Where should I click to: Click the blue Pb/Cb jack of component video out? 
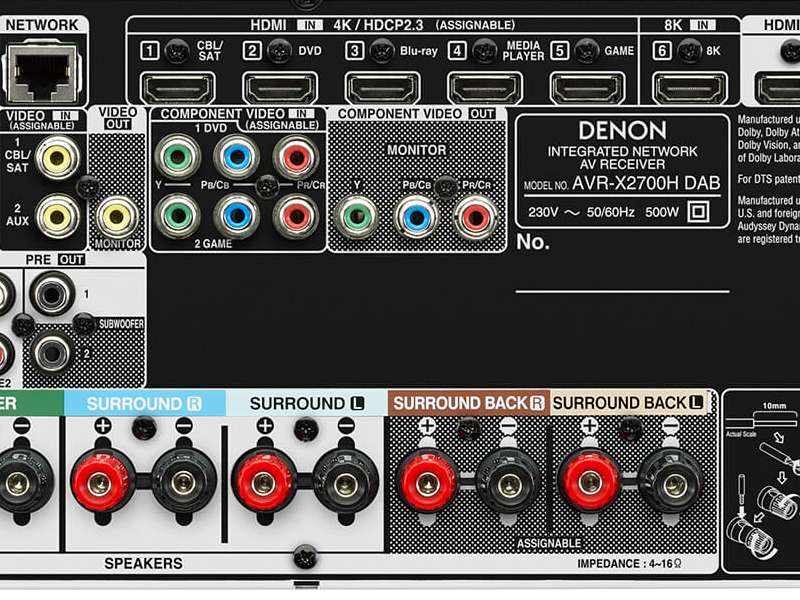click(416, 217)
